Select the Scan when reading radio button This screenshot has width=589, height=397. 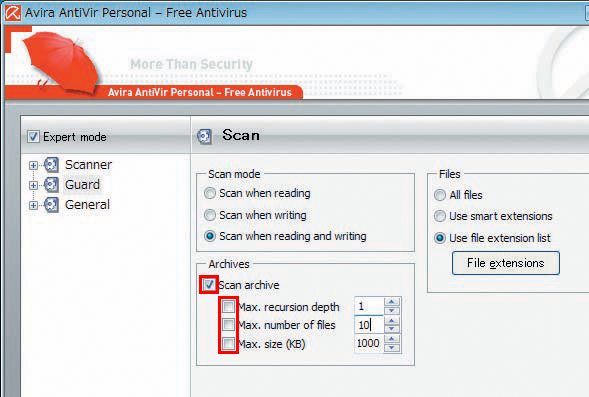pyautogui.click(x=210, y=193)
